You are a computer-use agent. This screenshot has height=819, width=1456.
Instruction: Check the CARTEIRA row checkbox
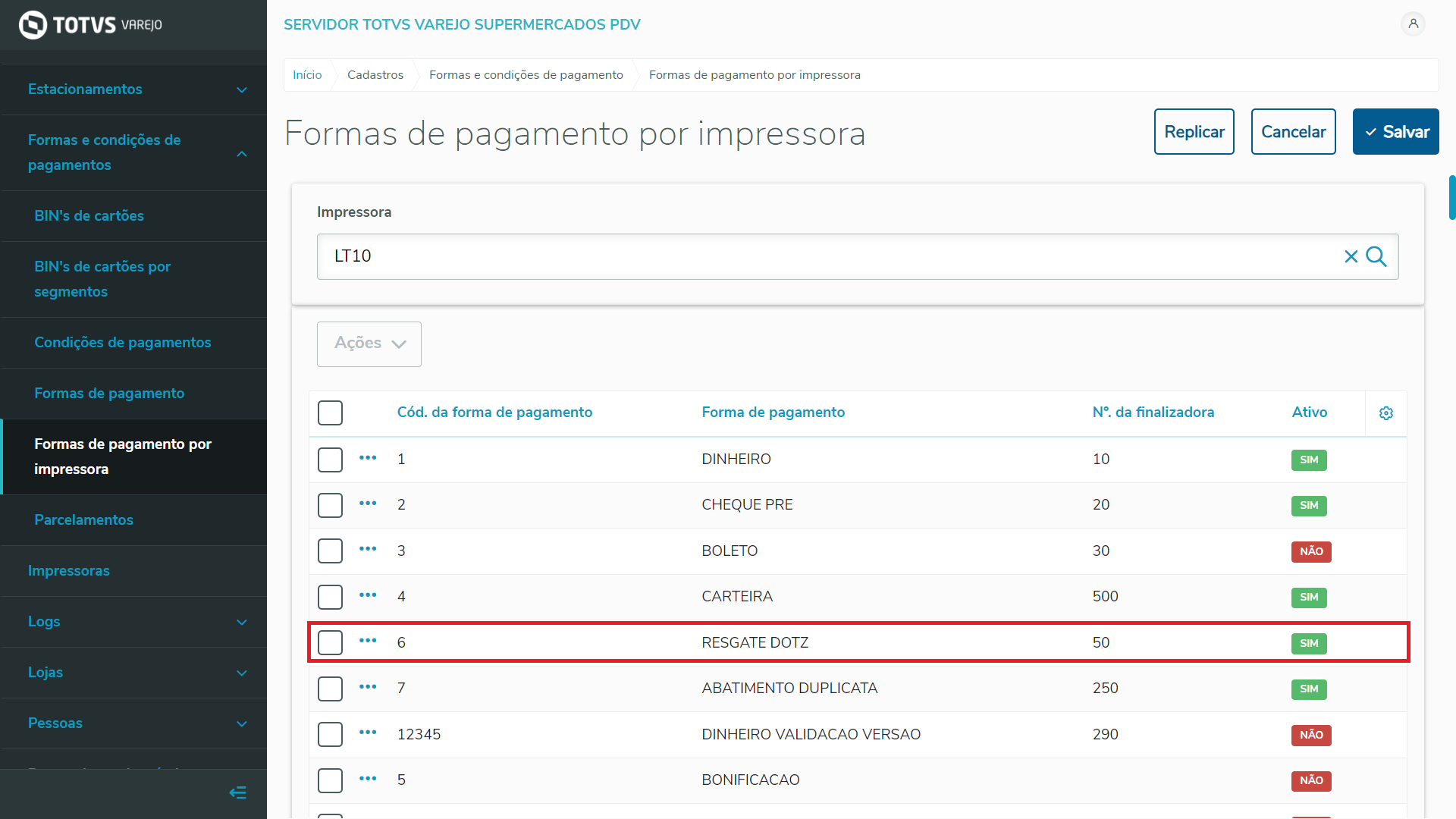[330, 597]
